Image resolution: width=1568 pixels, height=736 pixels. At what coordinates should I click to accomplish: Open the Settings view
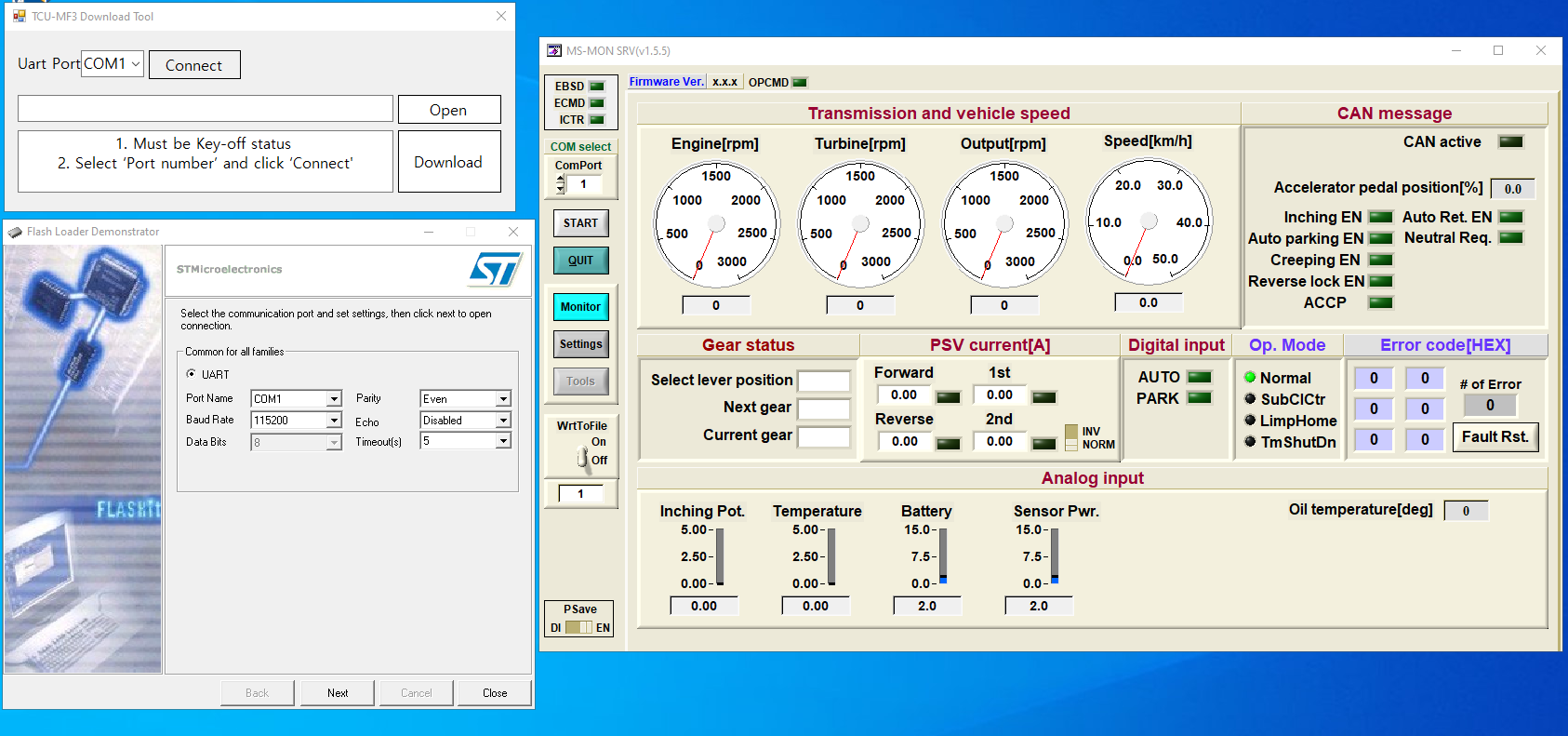pos(580,344)
